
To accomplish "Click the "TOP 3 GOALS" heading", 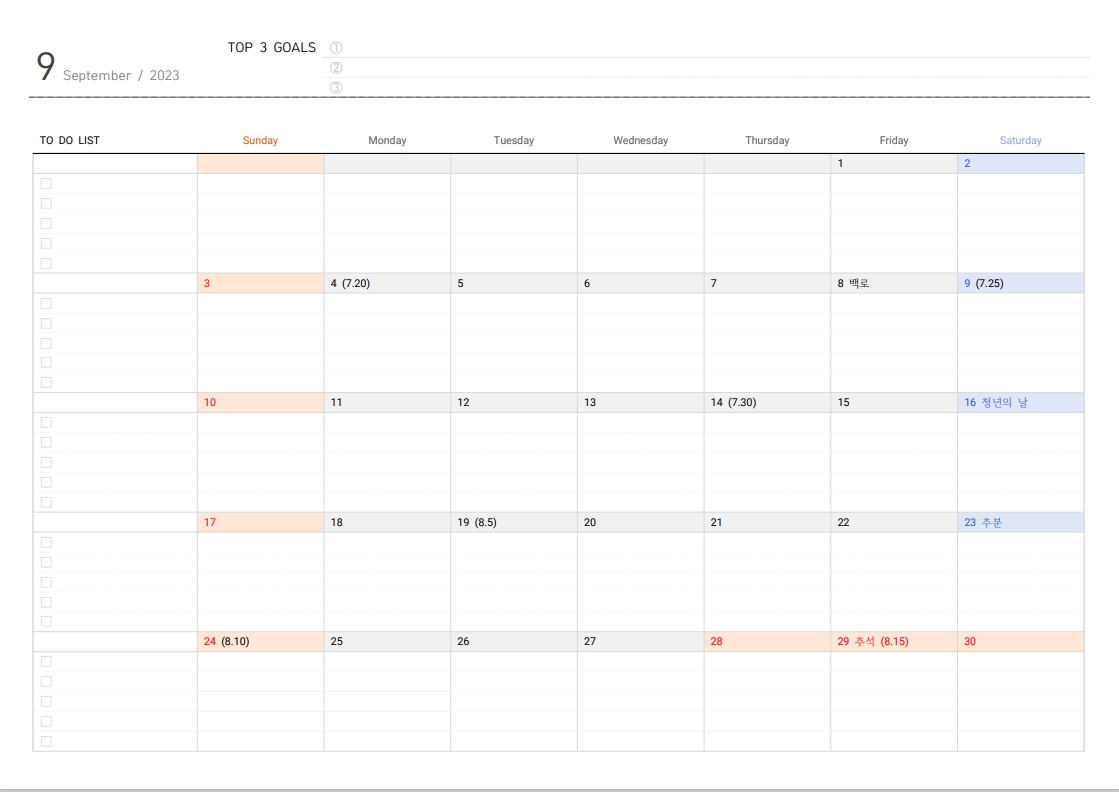I will tap(271, 47).
